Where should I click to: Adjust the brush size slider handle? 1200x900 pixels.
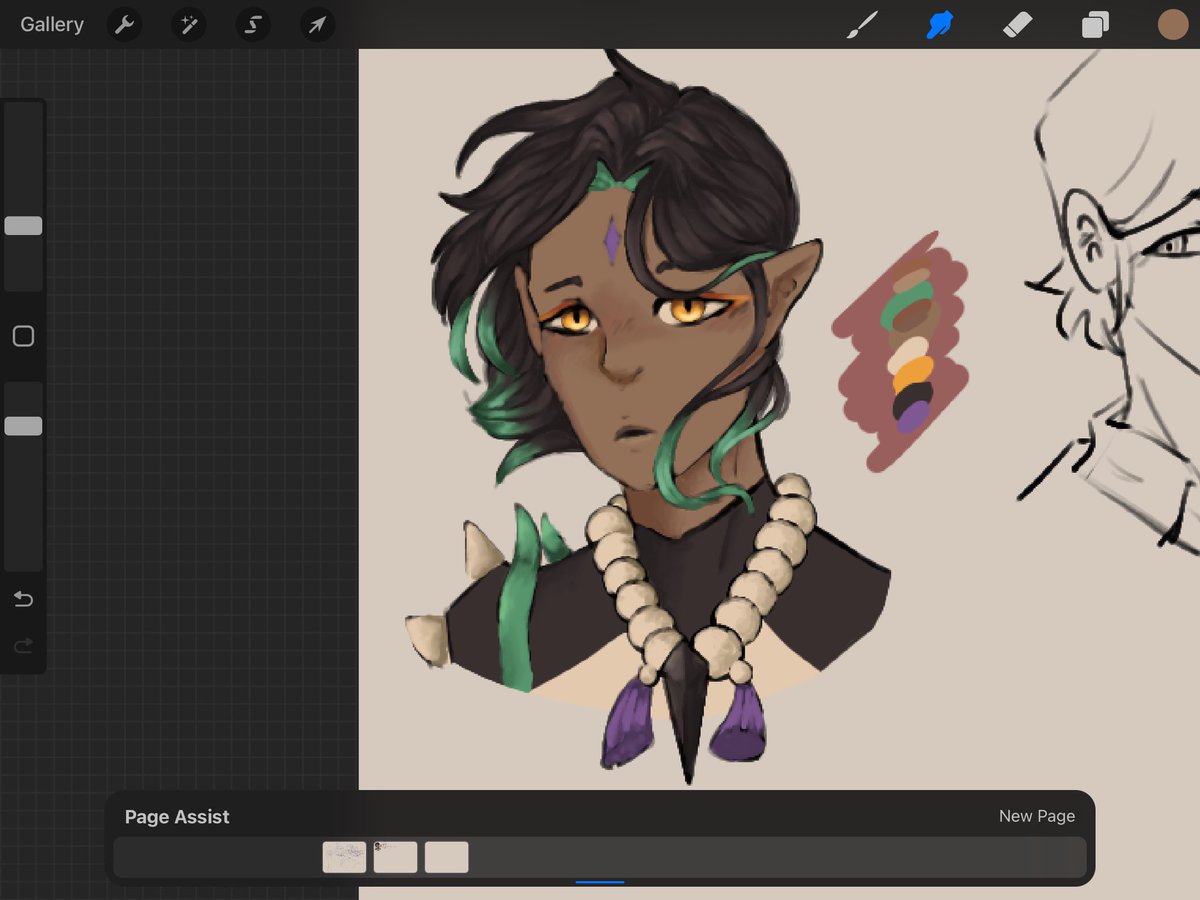23,226
